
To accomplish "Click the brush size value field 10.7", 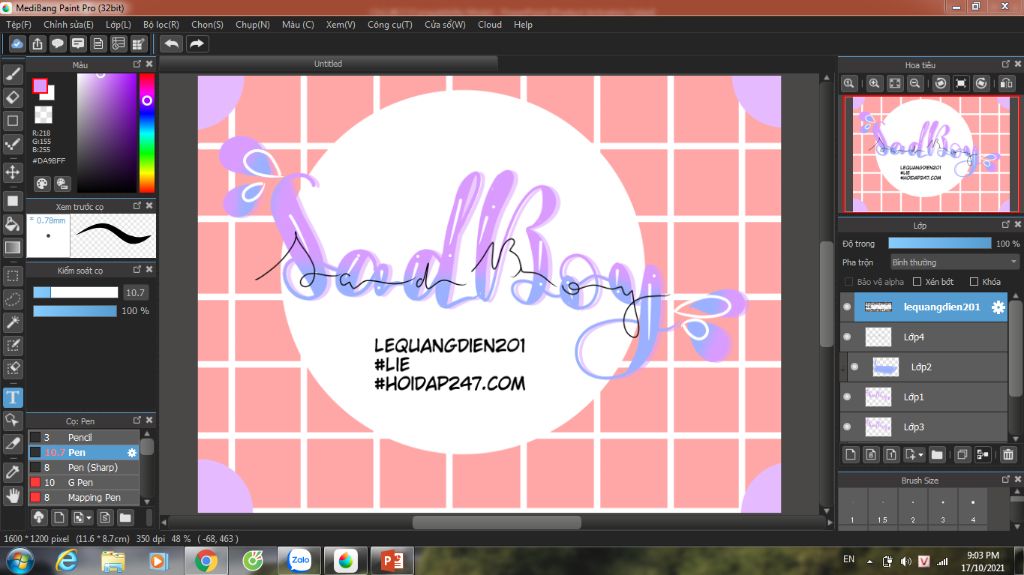I will 135,292.
